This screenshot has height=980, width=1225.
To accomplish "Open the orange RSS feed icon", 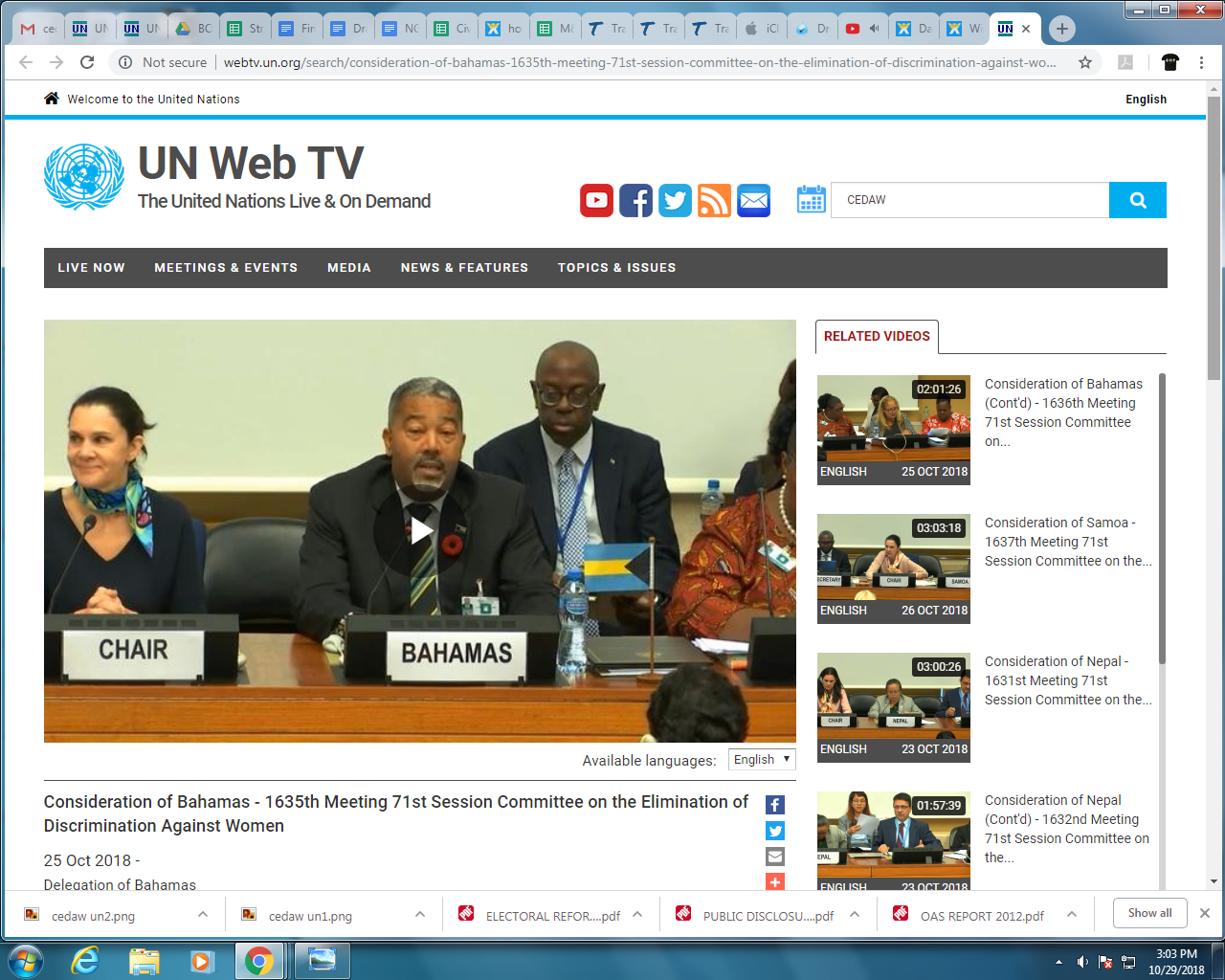I will pos(714,200).
